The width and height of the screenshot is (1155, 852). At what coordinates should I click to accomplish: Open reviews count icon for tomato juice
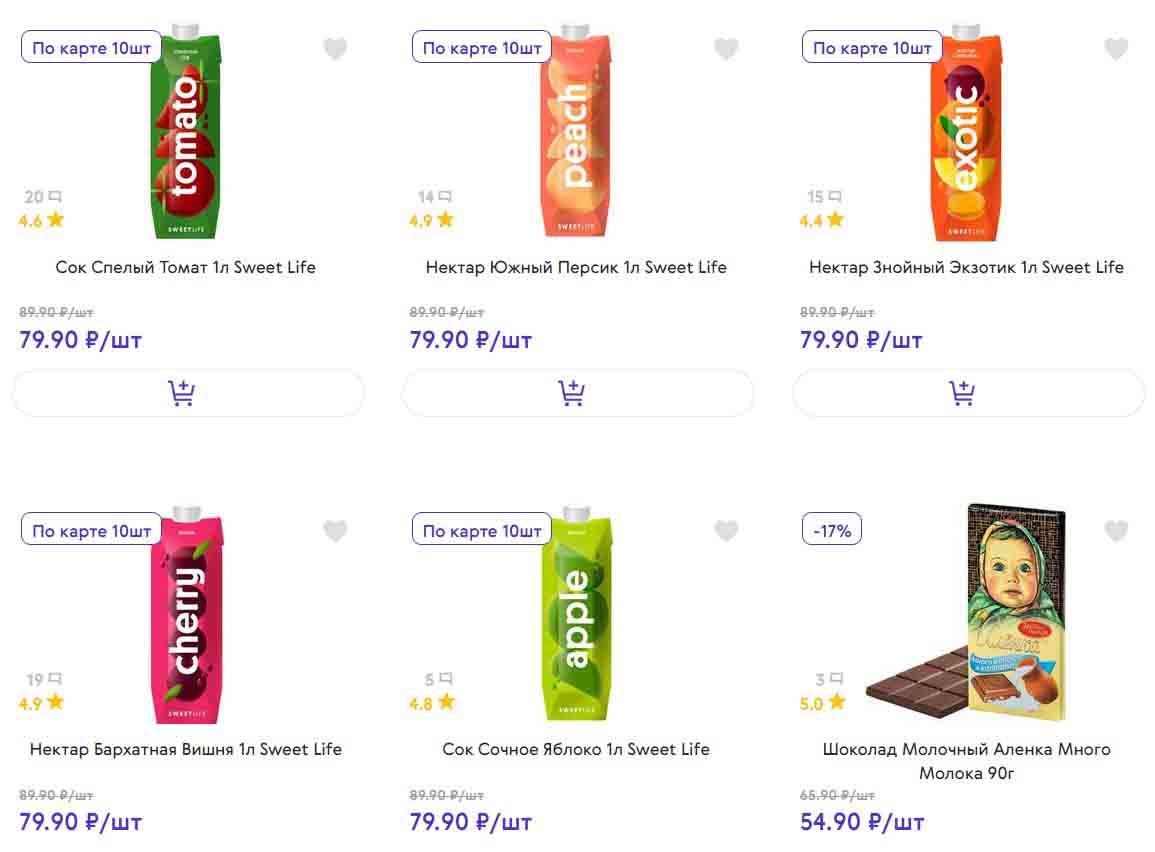(43, 197)
